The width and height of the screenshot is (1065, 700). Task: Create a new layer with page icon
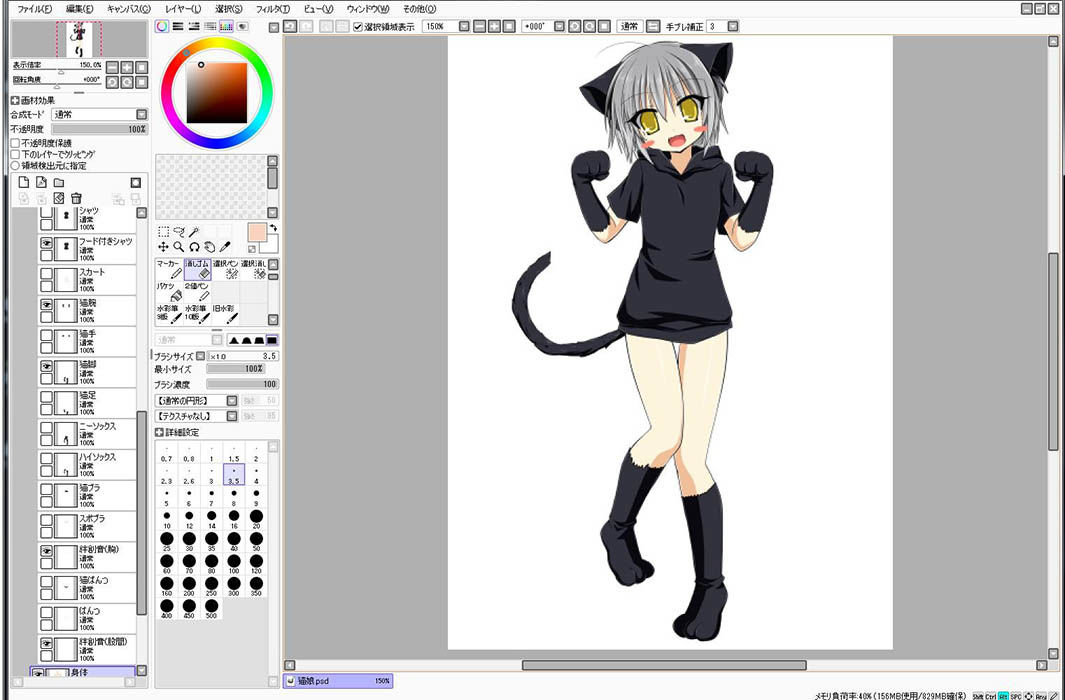coord(24,182)
